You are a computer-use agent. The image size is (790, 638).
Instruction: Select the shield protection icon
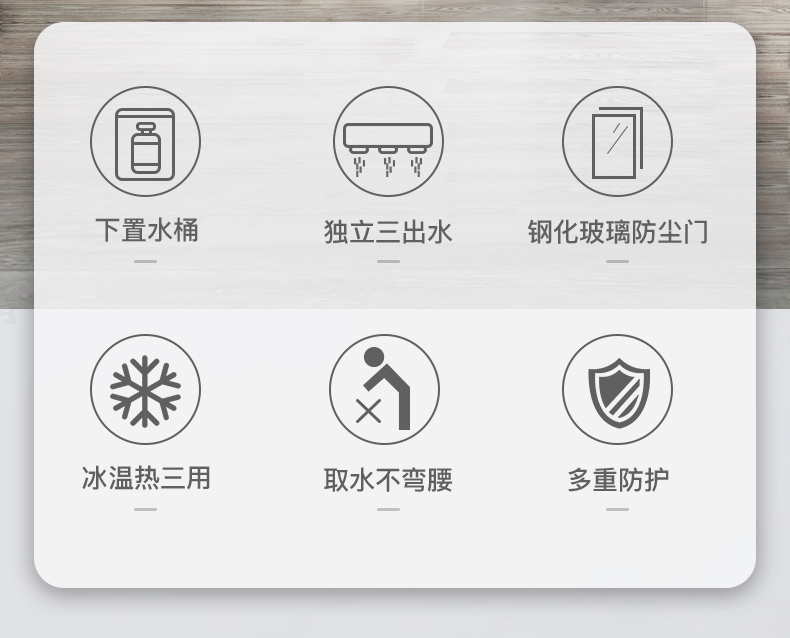tap(617, 389)
